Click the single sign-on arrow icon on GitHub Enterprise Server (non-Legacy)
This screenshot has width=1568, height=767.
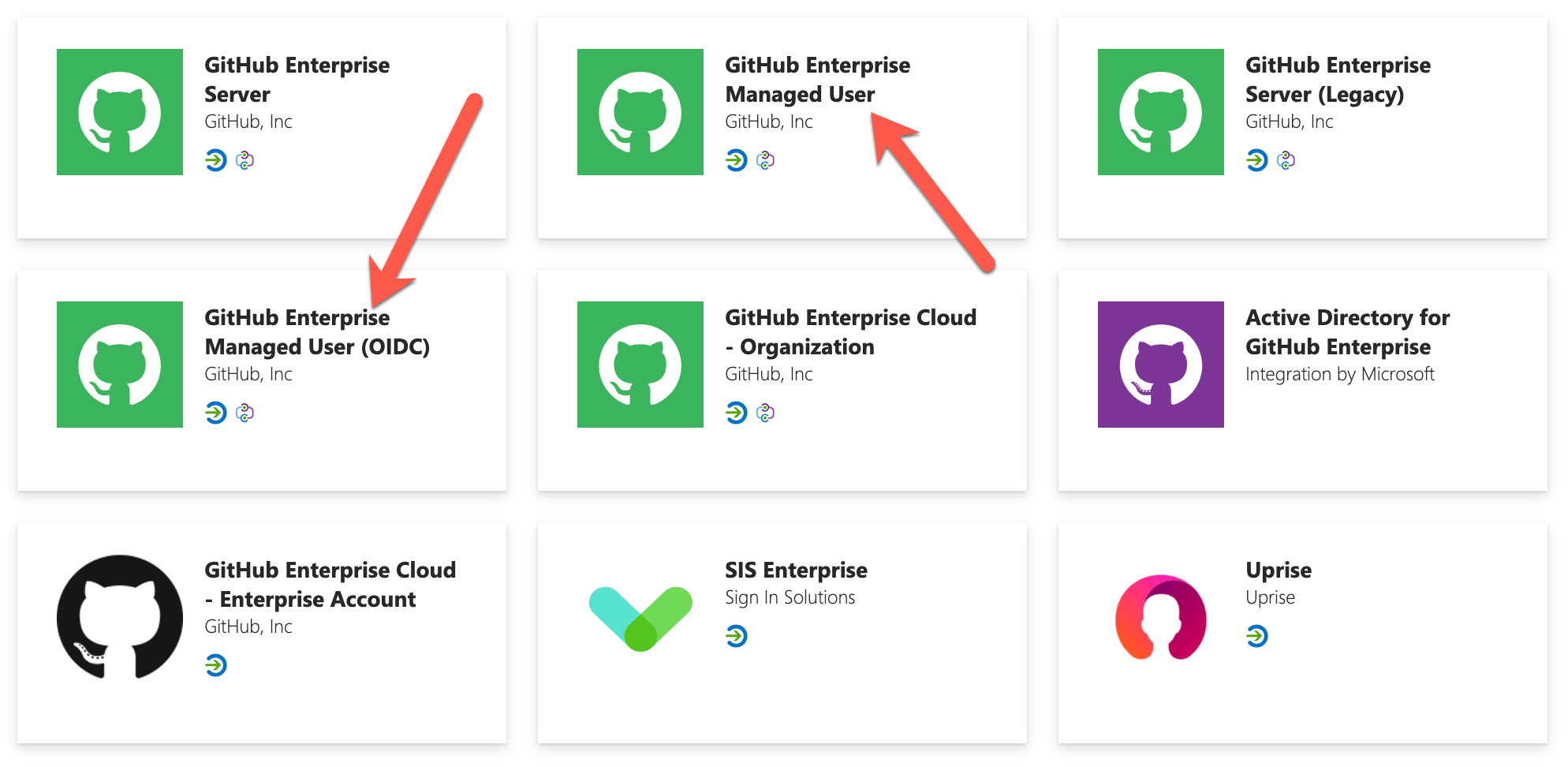click(216, 160)
